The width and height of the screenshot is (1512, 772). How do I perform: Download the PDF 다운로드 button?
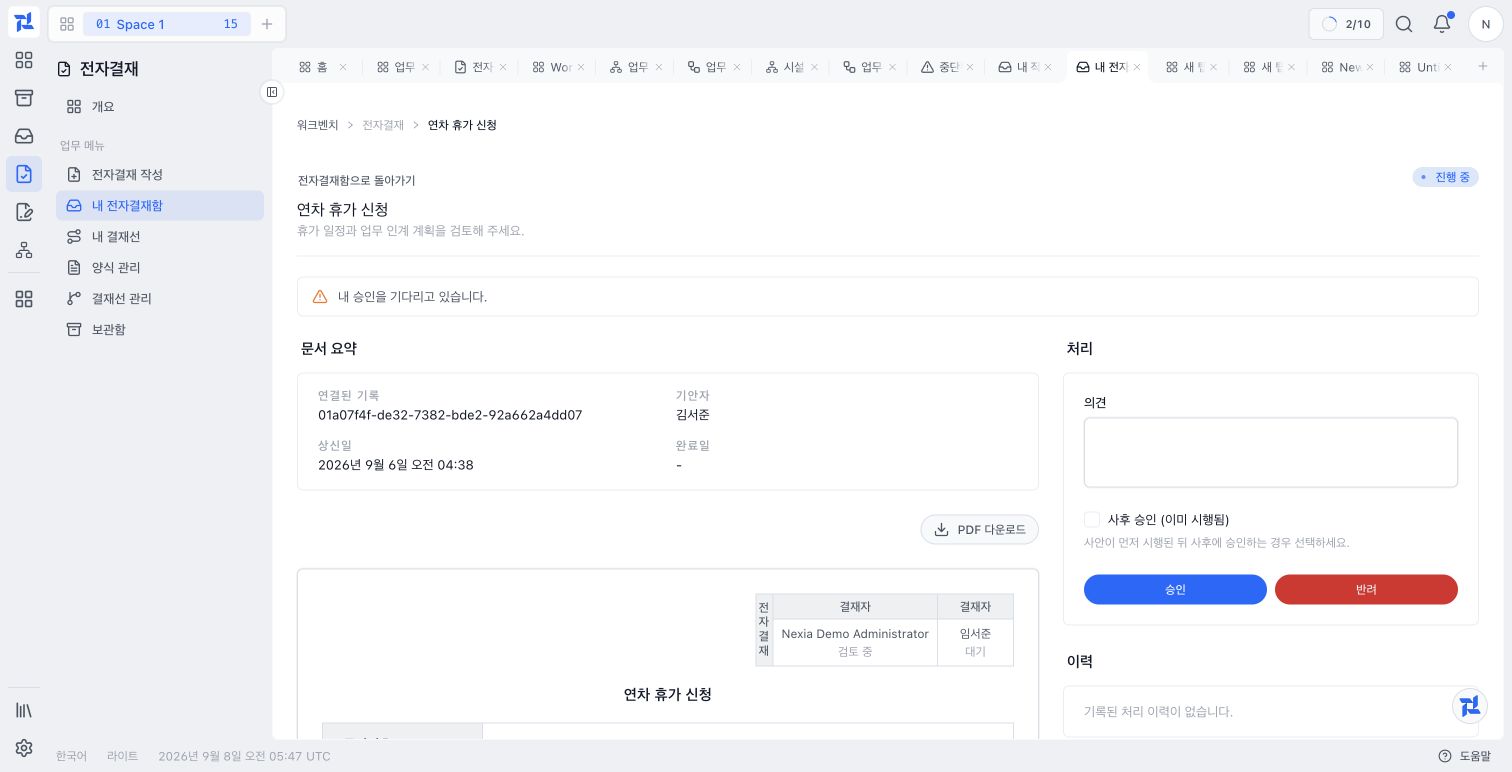point(980,530)
